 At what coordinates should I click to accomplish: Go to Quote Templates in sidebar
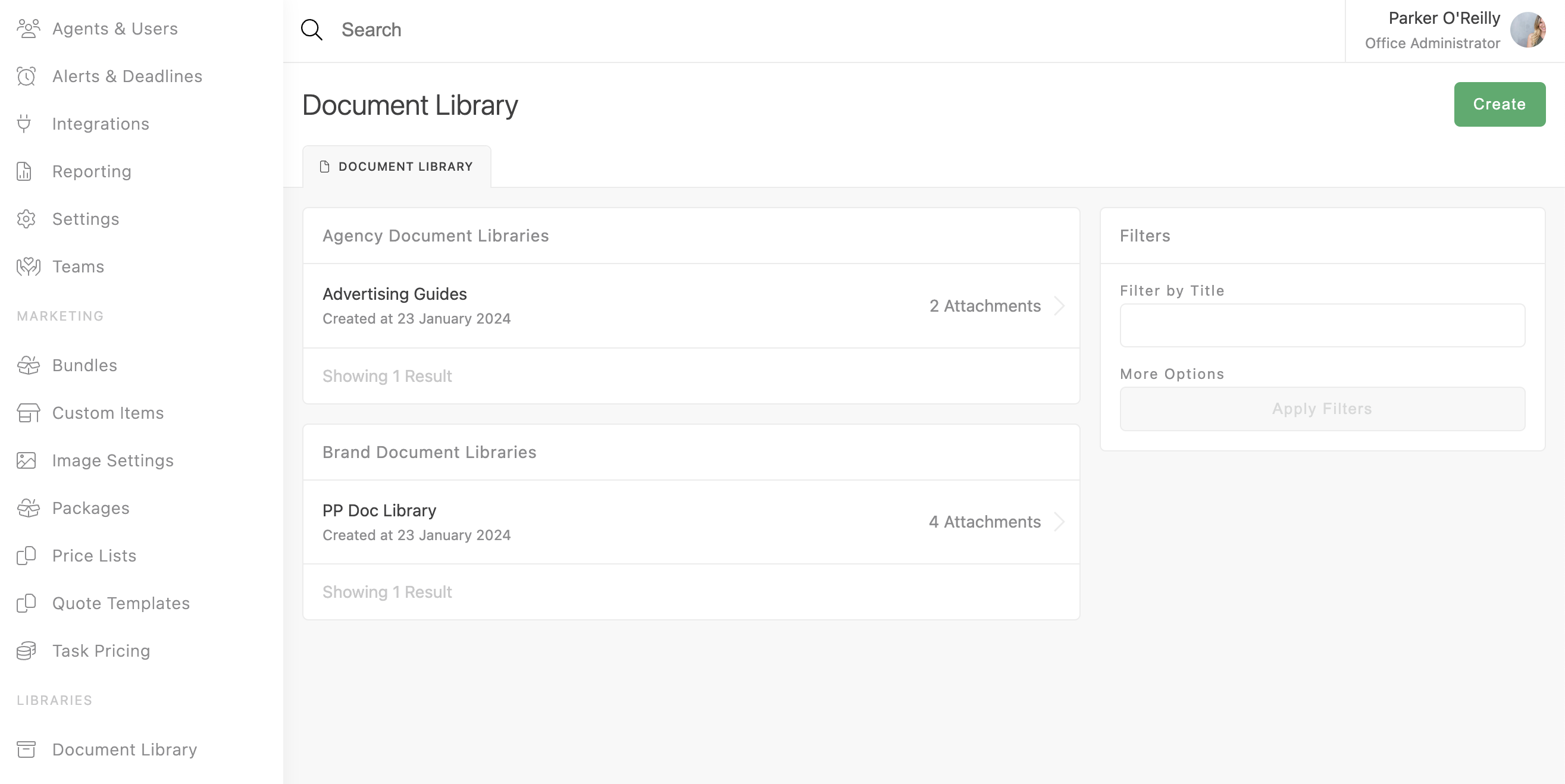click(x=121, y=603)
